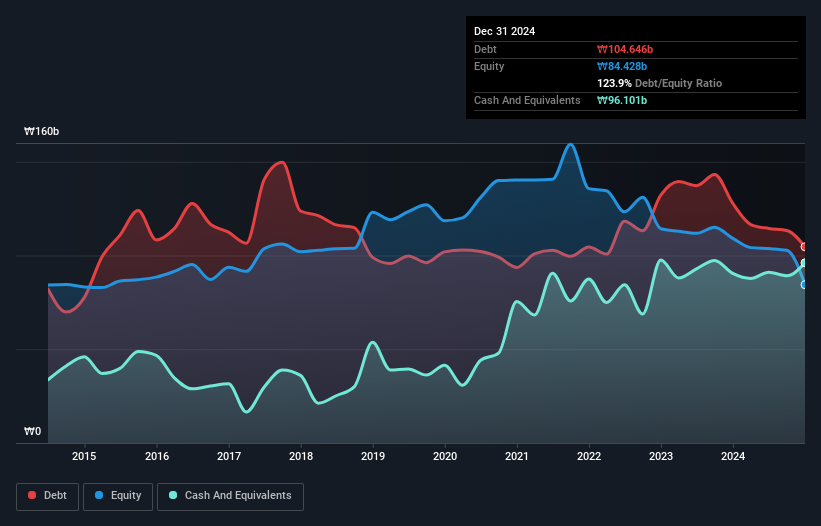Viewport: 821px width, 526px height.
Task: Click the ₩0 y-axis label
Action: pyautogui.click(x=32, y=431)
